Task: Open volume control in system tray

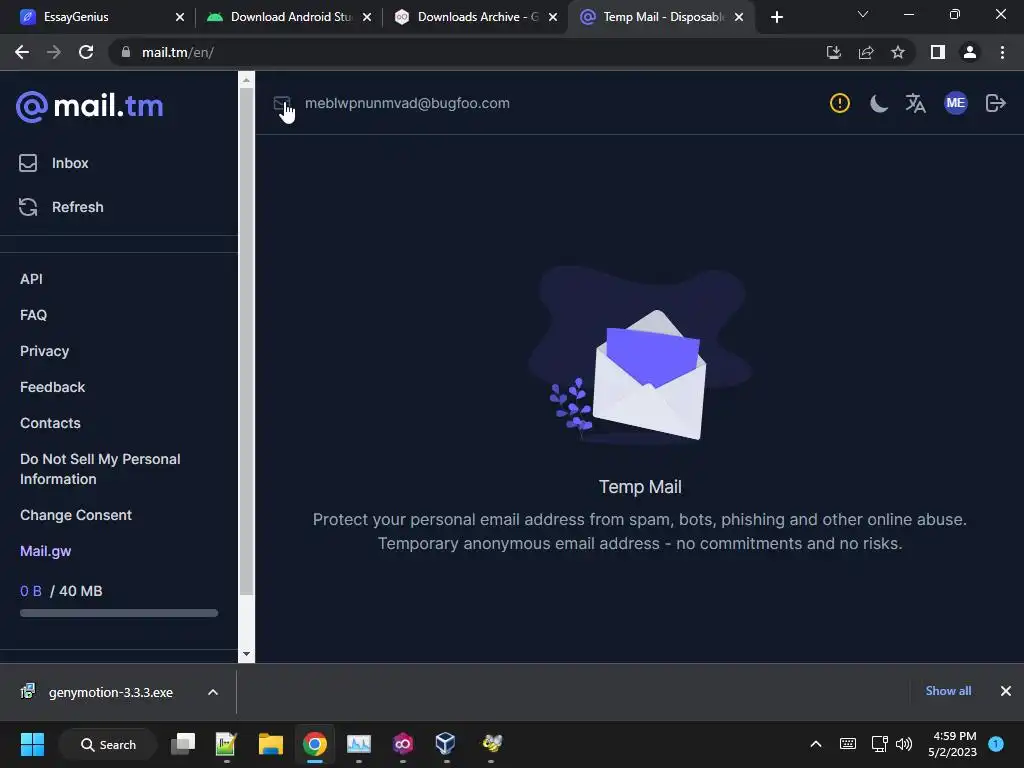Action: pos(904,744)
